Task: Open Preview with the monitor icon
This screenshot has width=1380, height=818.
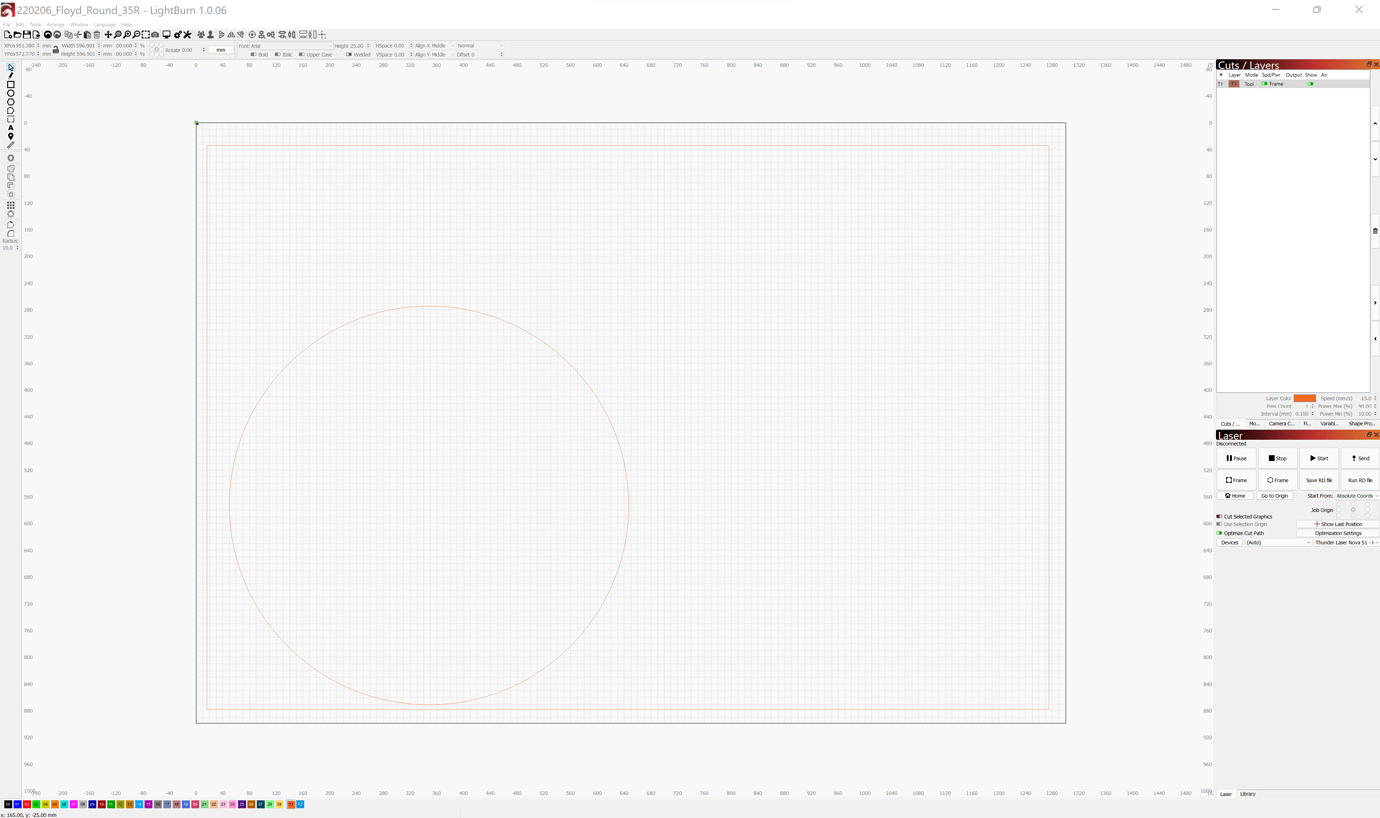Action: (167, 35)
